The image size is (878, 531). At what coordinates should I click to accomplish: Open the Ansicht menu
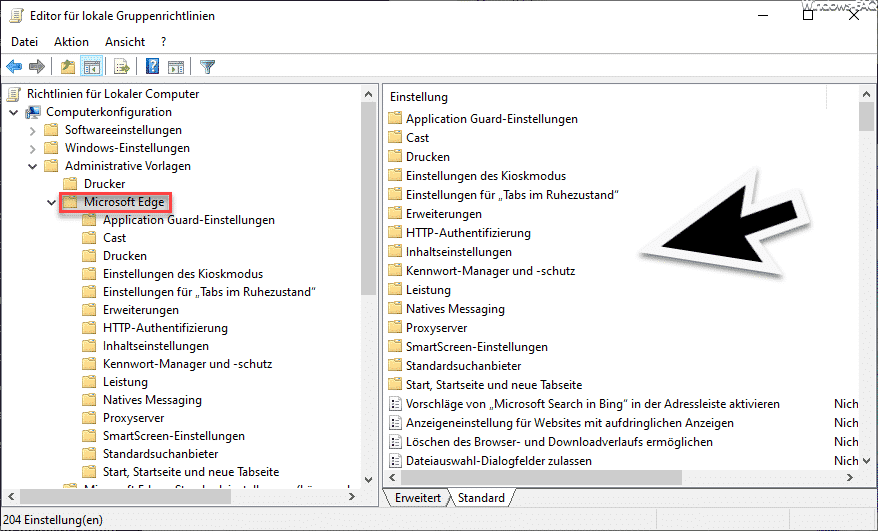pyautogui.click(x=125, y=42)
